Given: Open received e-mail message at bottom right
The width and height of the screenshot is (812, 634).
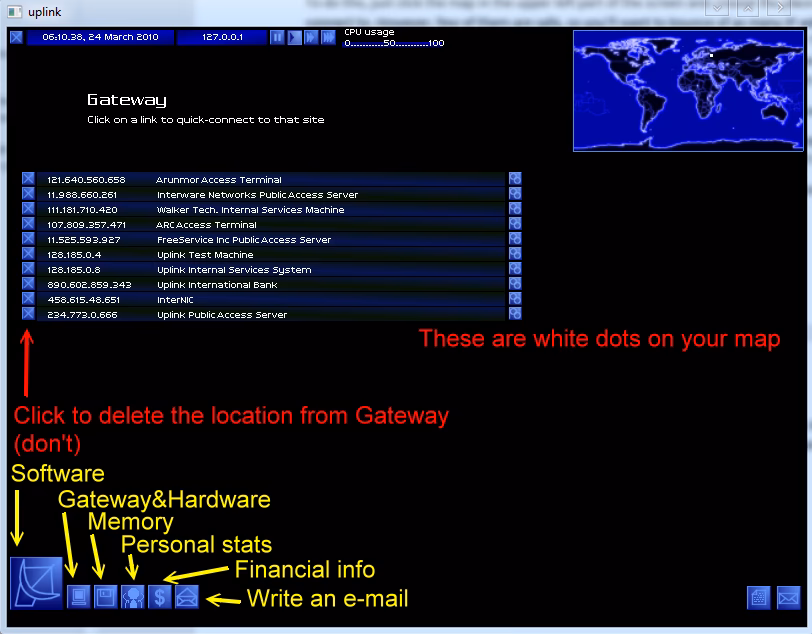Looking at the screenshot, I should click(788, 598).
